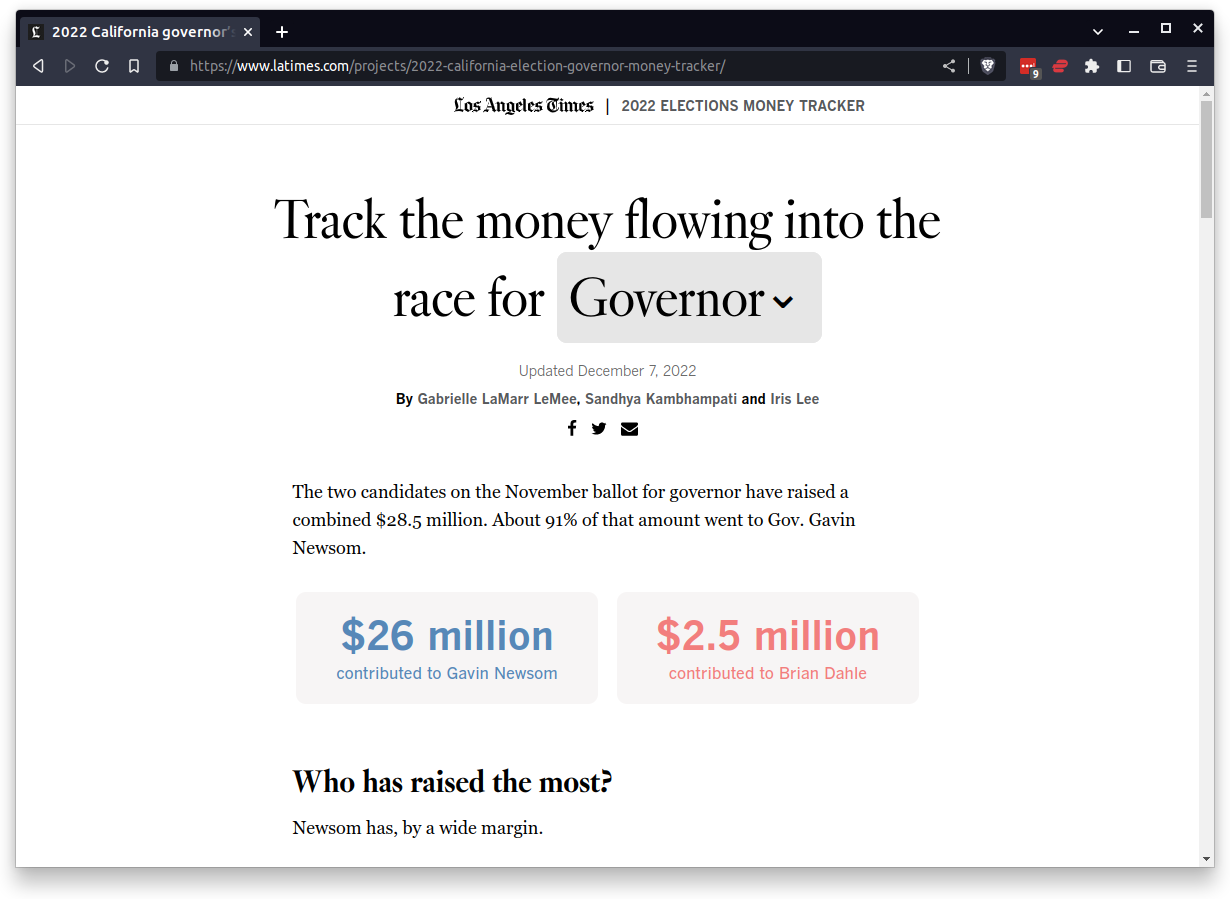This screenshot has width=1230, height=899.
Task: Close the 2022 California governor tab
Action: pyautogui.click(x=248, y=31)
